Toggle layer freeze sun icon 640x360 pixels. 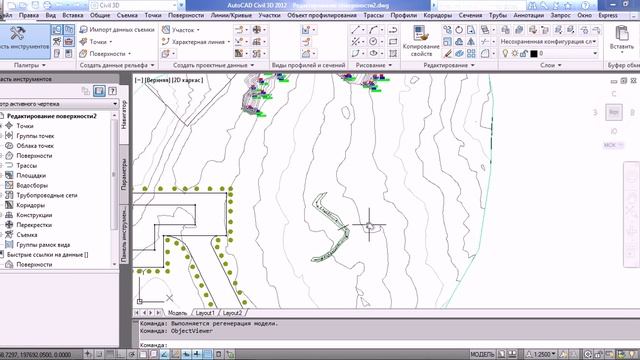pos(515,53)
